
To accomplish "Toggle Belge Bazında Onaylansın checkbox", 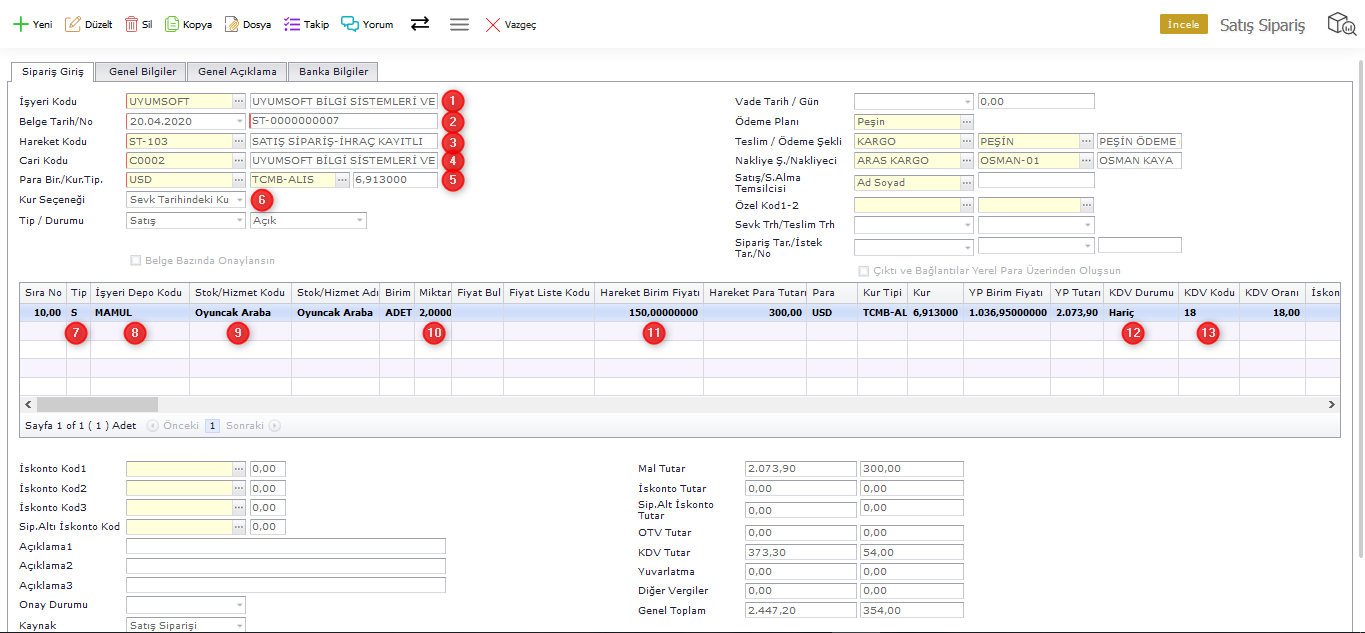I will point(135,261).
